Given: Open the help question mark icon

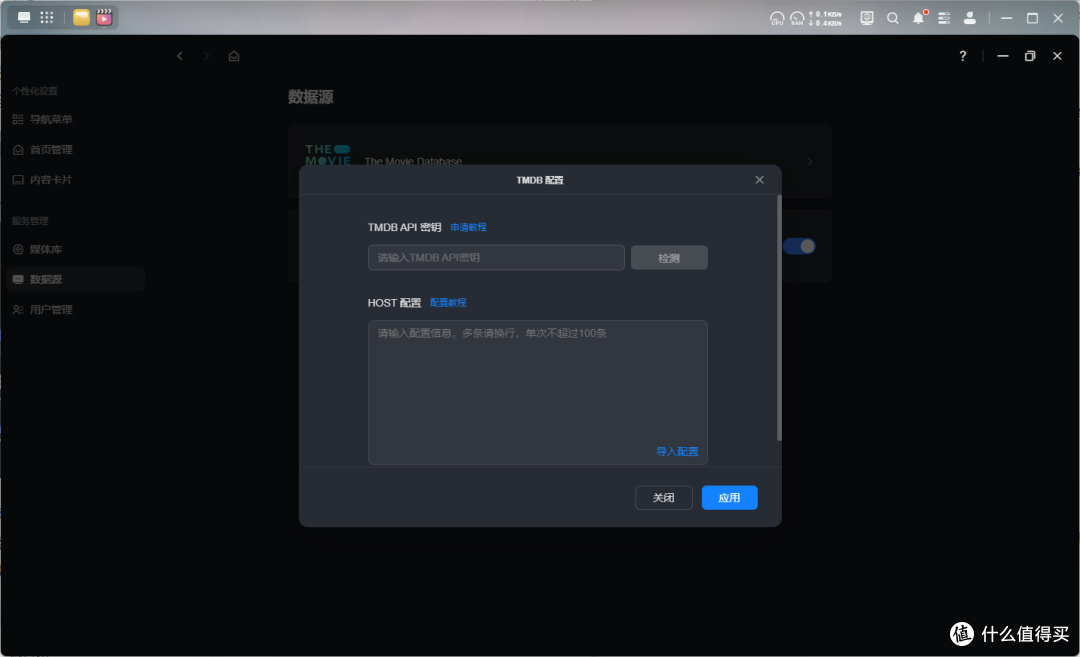Looking at the screenshot, I should coord(963,56).
